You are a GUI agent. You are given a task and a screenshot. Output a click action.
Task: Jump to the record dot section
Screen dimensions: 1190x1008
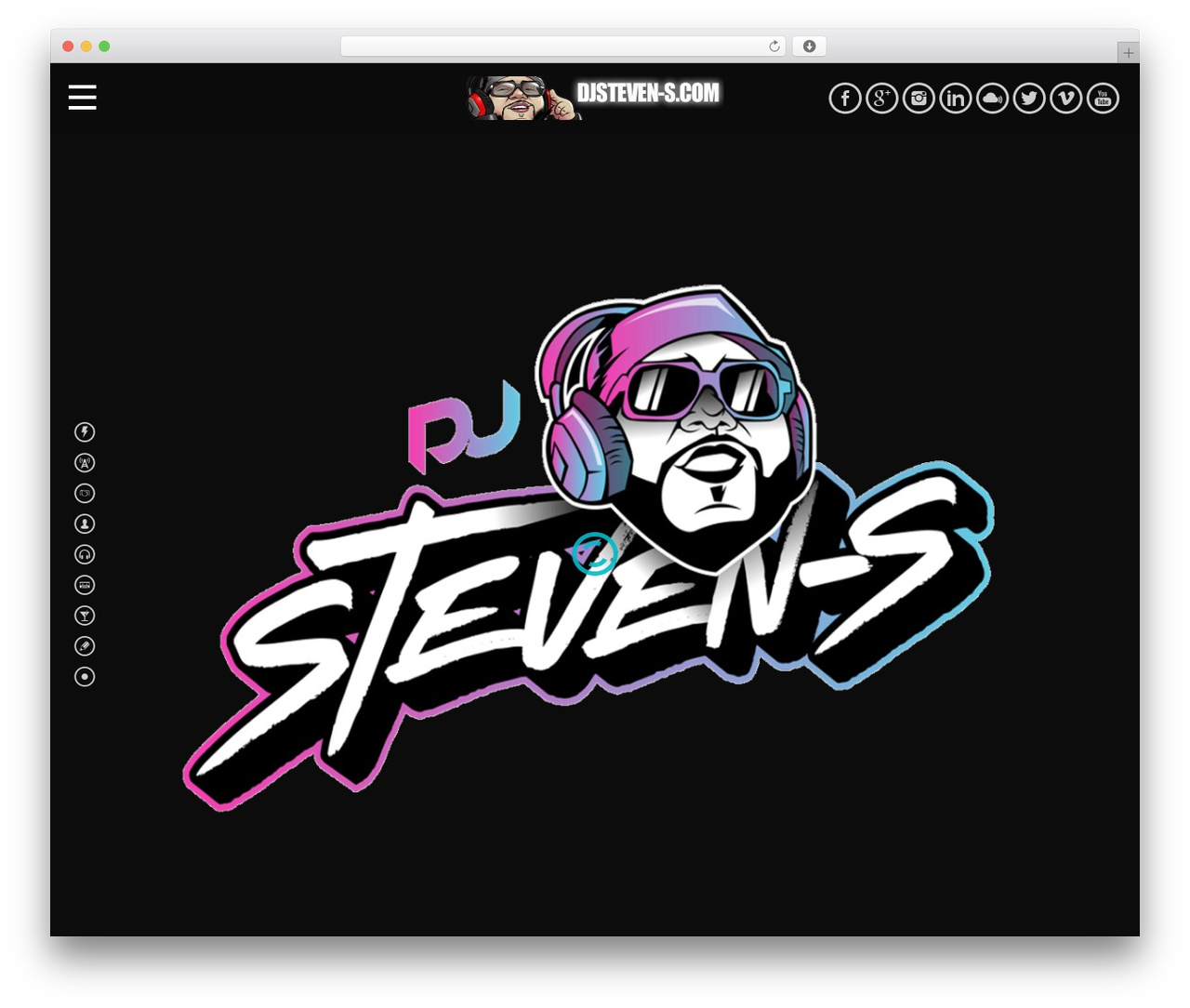point(85,676)
